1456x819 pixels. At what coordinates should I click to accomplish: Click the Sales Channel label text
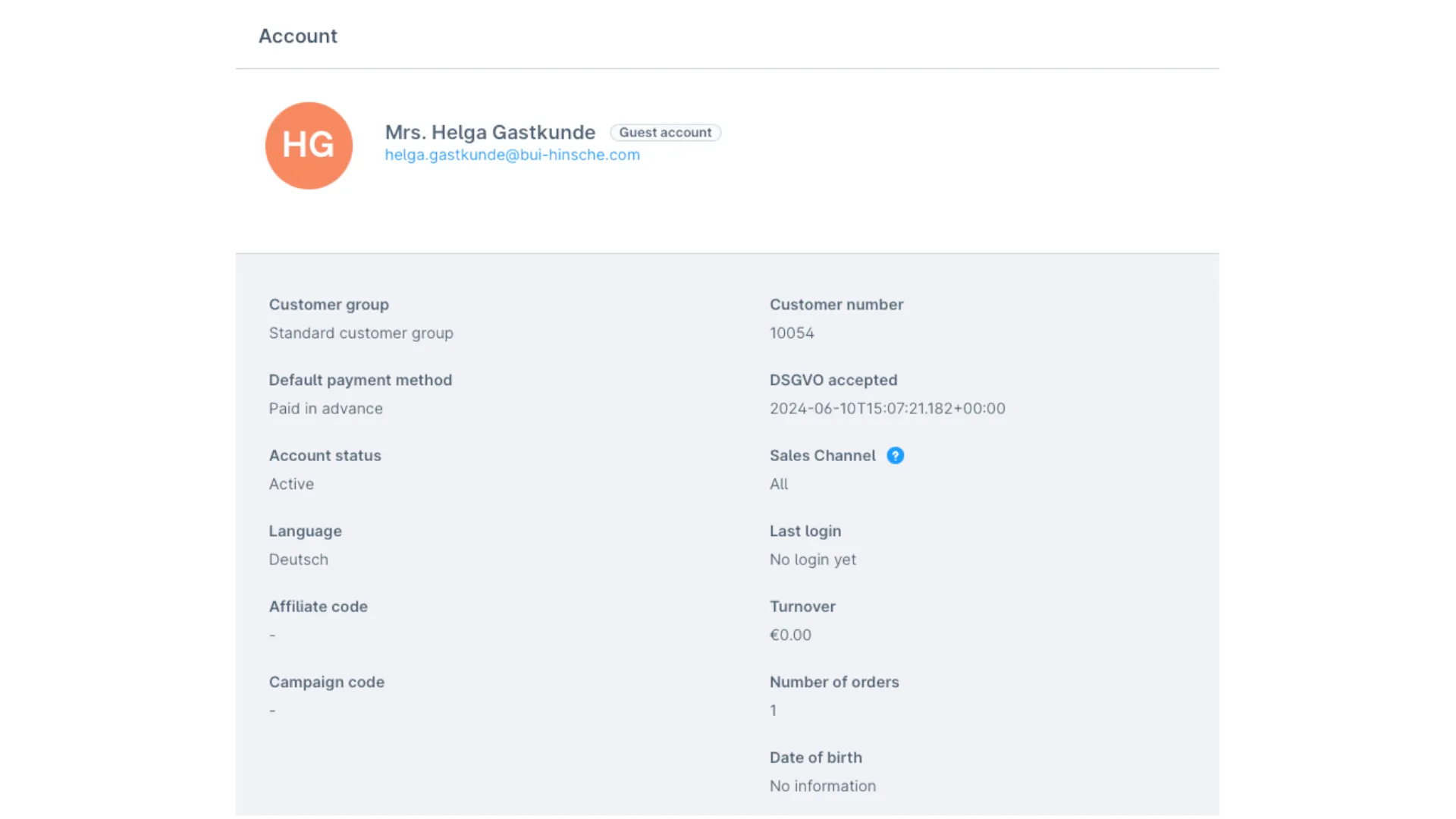pos(822,456)
